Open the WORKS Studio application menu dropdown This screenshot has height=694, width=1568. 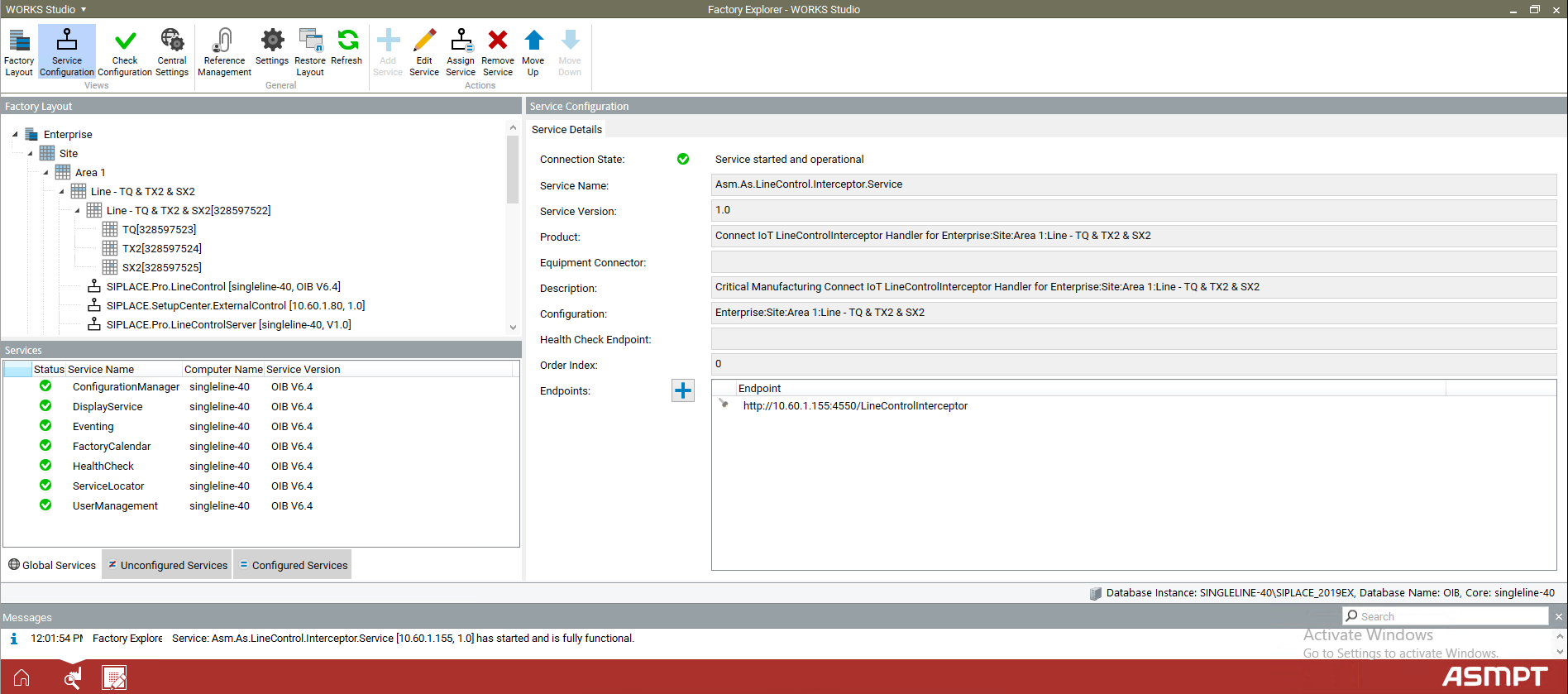coord(46,9)
